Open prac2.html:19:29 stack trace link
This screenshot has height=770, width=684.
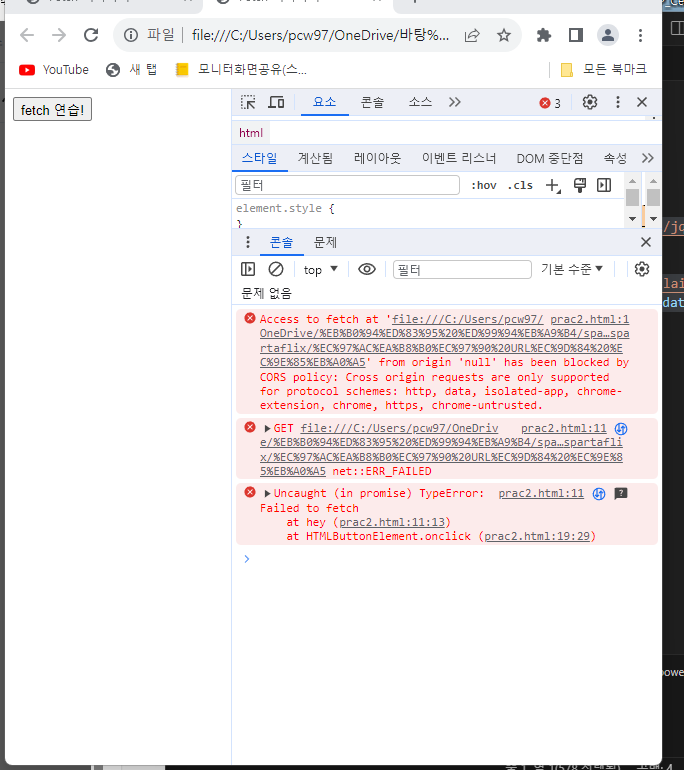pyautogui.click(x=537, y=536)
